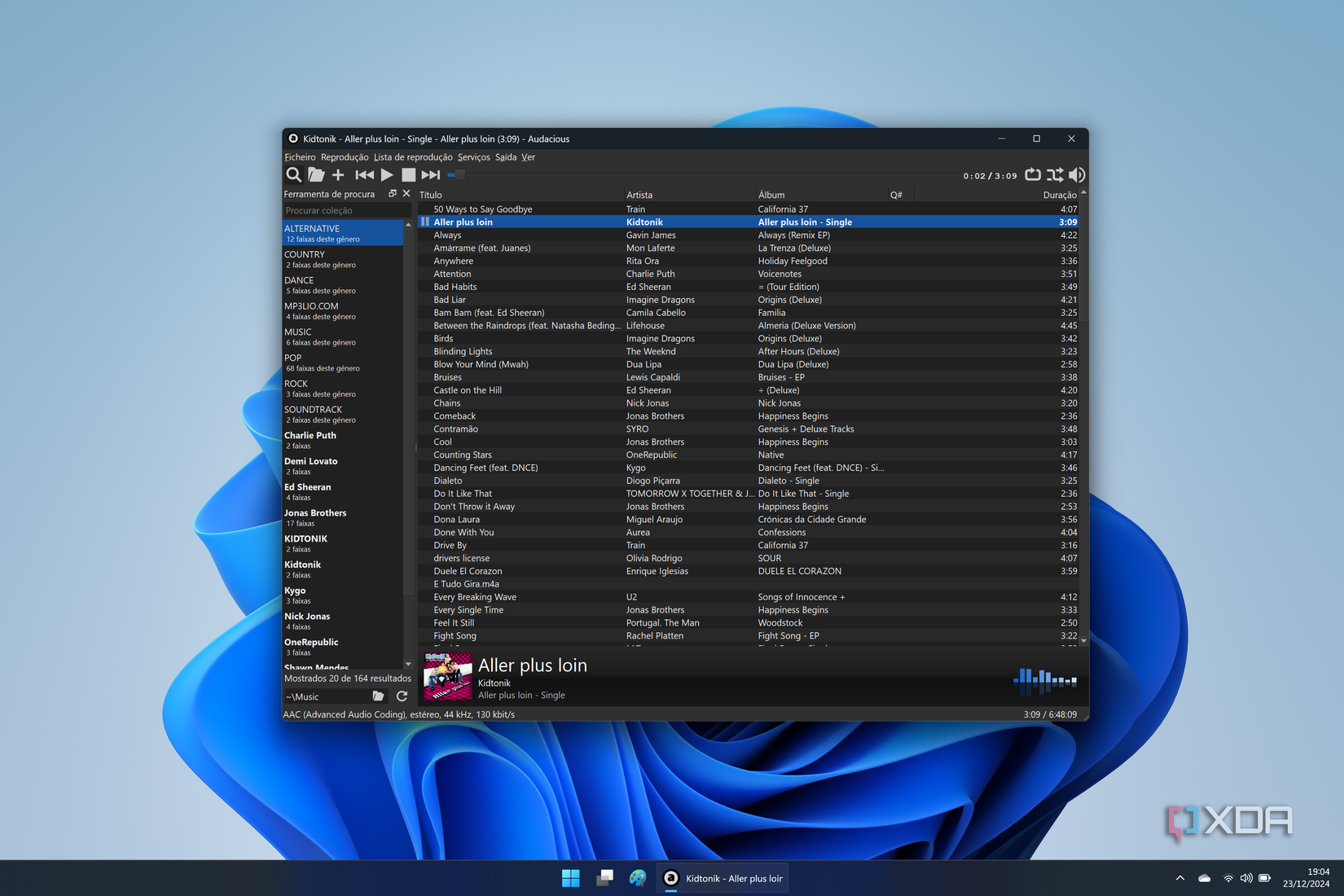This screenshot has height=896, width=1344.
Task: Show hidden system tray icons chevron
Action: pyautogui.click(x=1179, y=878)
